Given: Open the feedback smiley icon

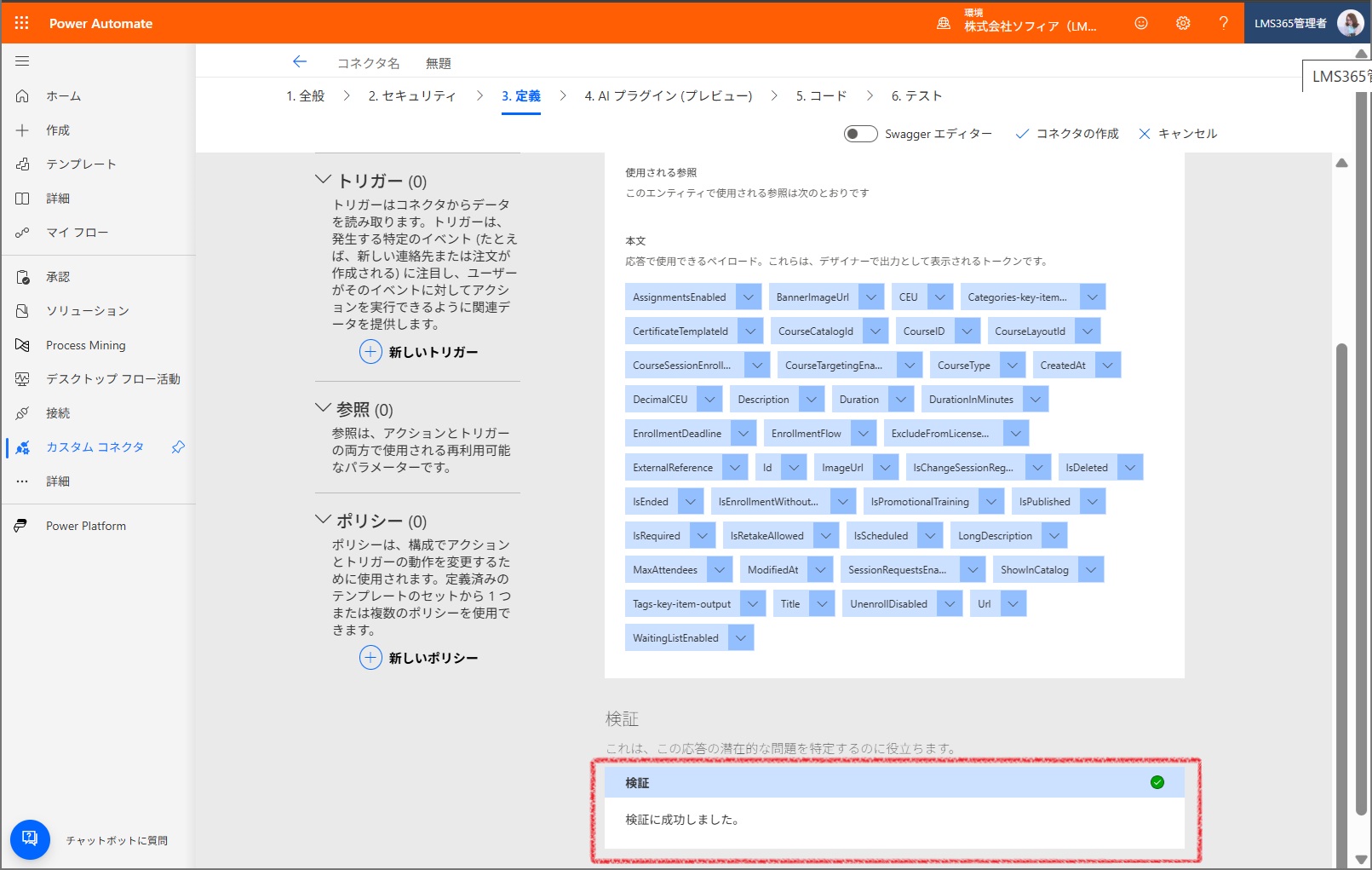Looking at the screenshot, I should click(x=1141, y=23).
